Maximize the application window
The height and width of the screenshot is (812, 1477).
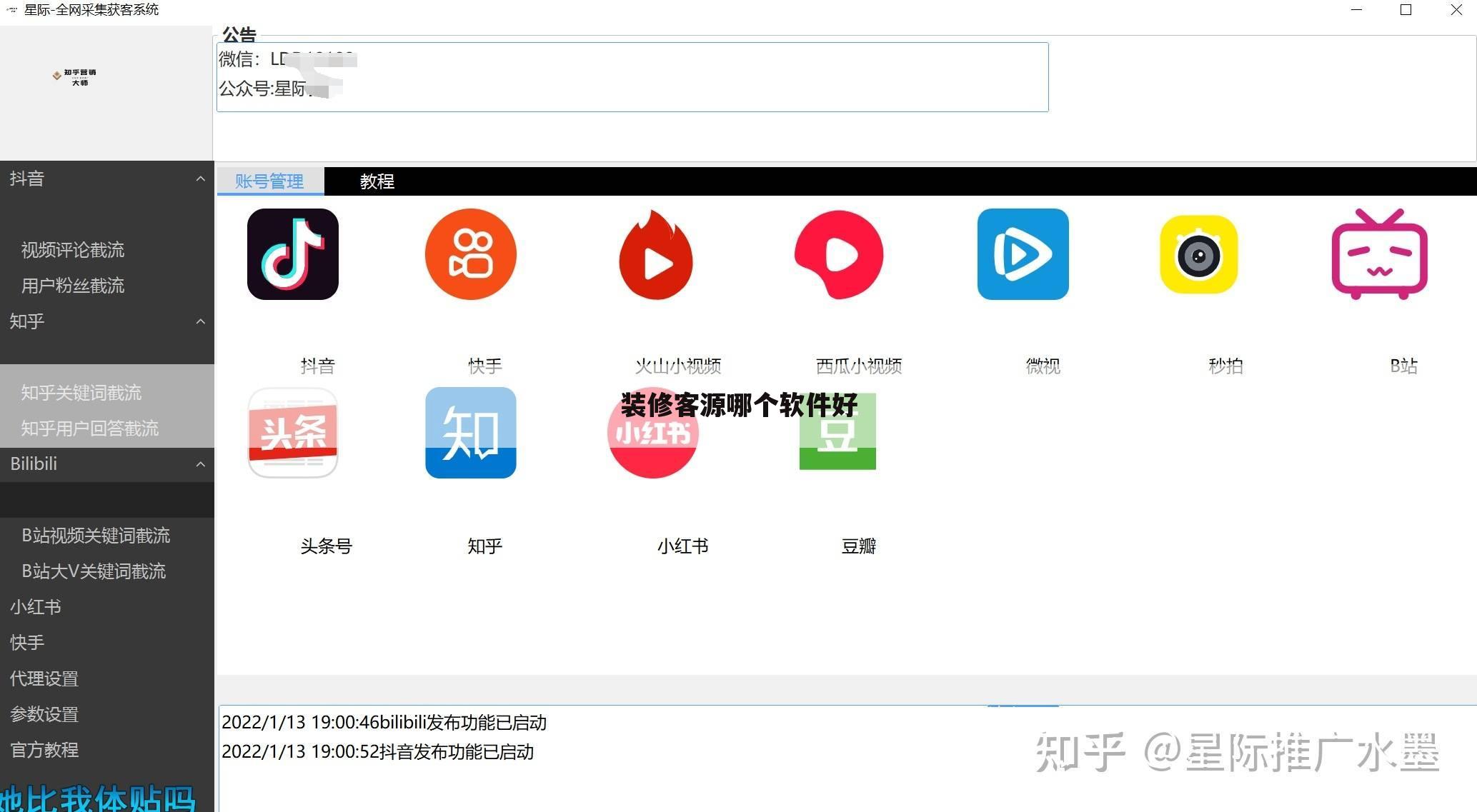click(x=1406, y=10)
